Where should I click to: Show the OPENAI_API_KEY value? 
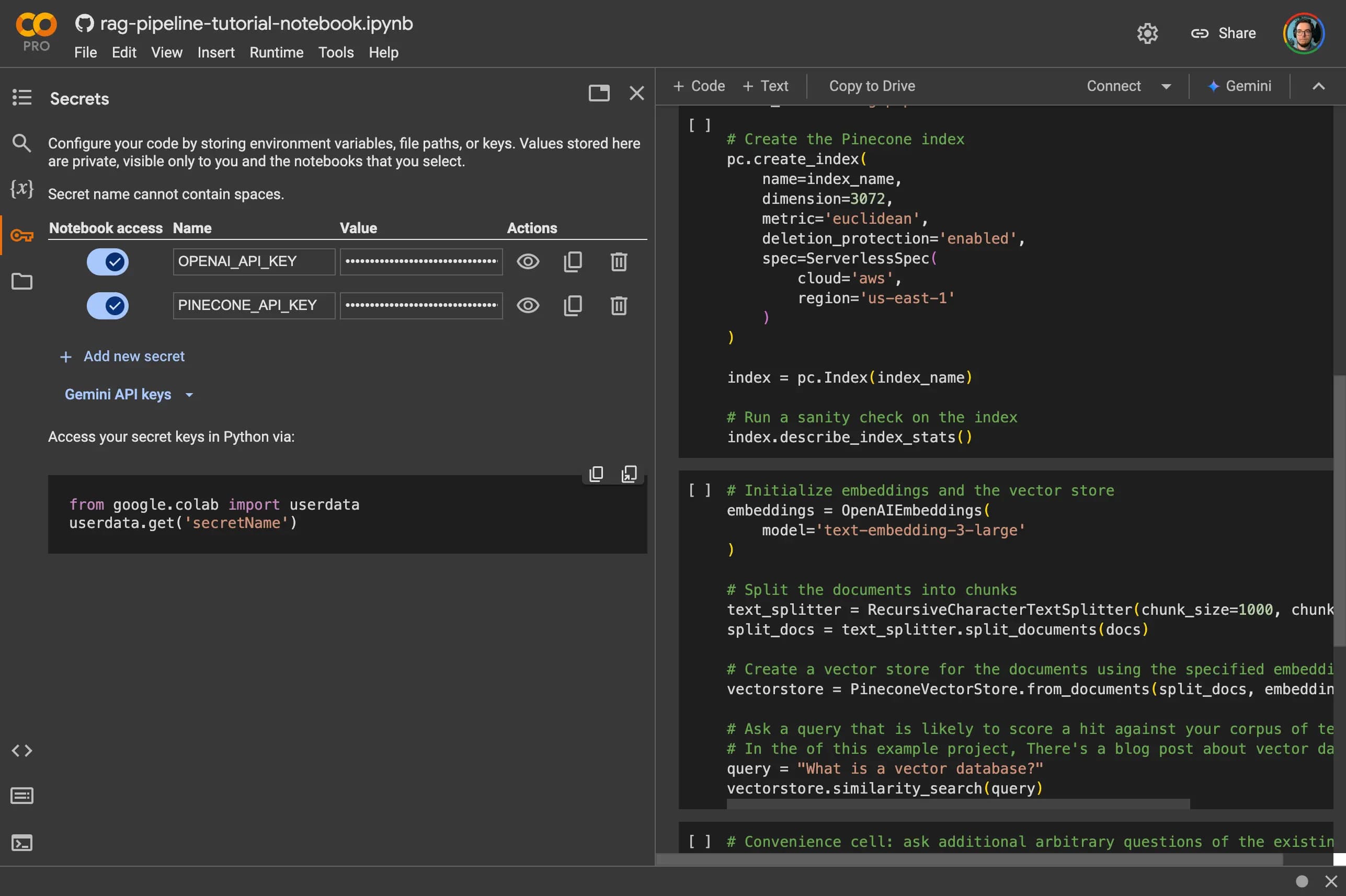(528, 262)
